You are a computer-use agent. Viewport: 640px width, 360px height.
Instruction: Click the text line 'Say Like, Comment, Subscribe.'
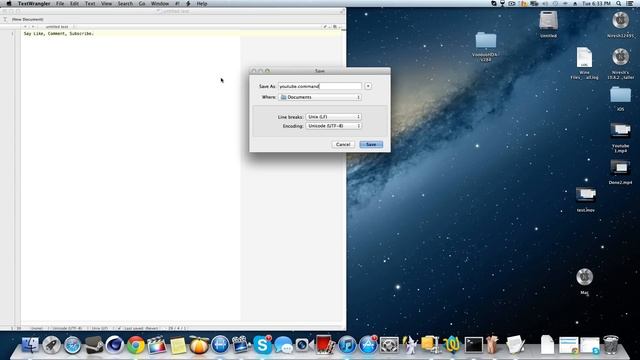59,33
